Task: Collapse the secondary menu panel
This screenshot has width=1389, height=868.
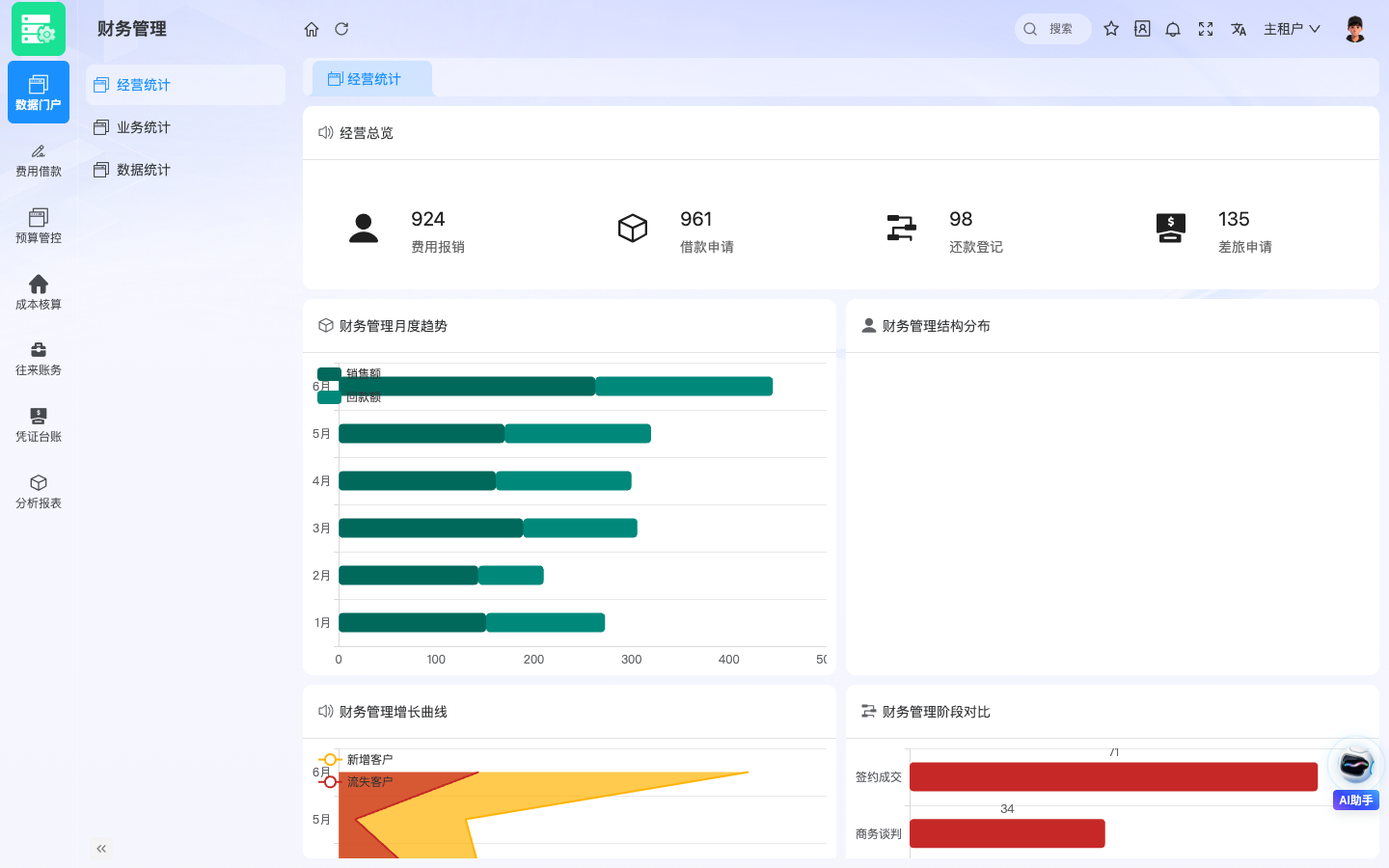Action: tap(101, 849)
